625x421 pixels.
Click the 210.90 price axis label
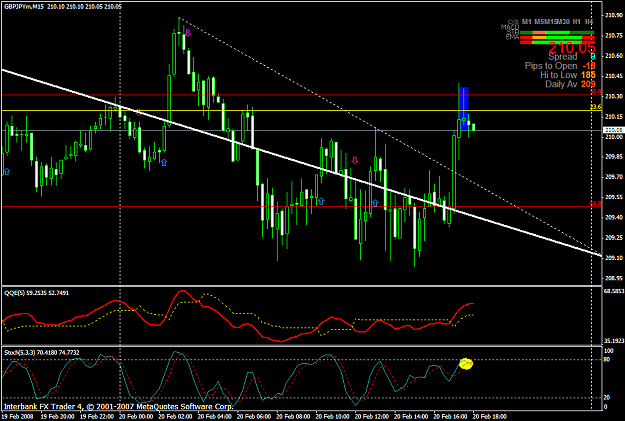click(x=613, y=15)
